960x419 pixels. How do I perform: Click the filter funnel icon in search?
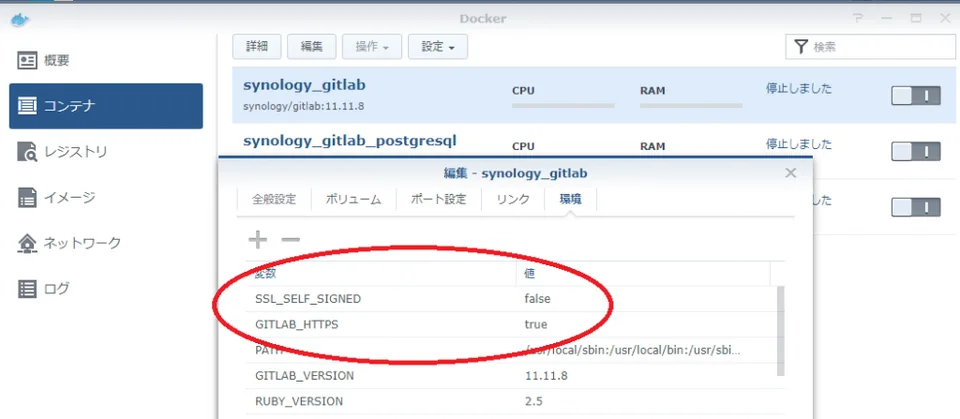801,47
